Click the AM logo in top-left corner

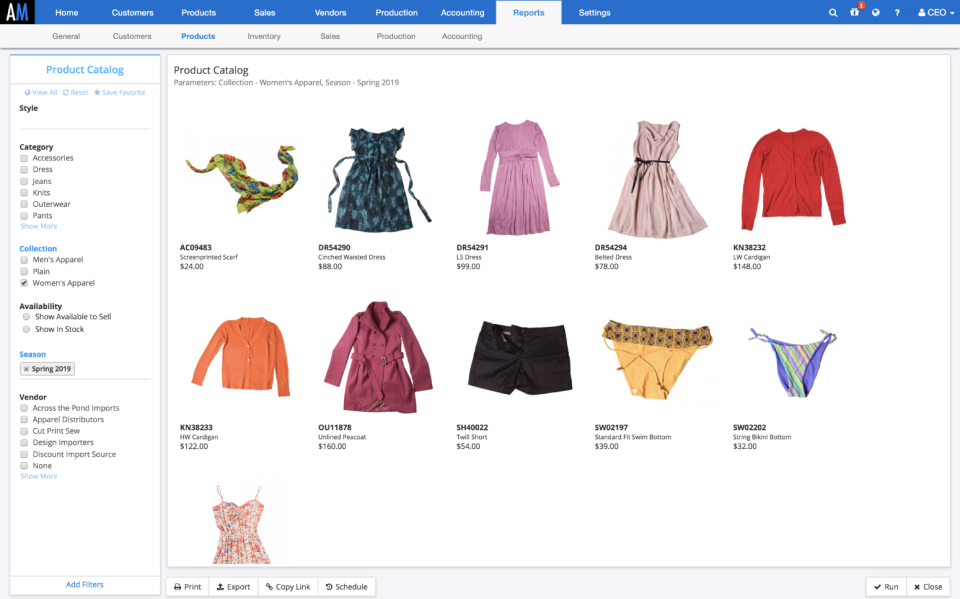17,12
